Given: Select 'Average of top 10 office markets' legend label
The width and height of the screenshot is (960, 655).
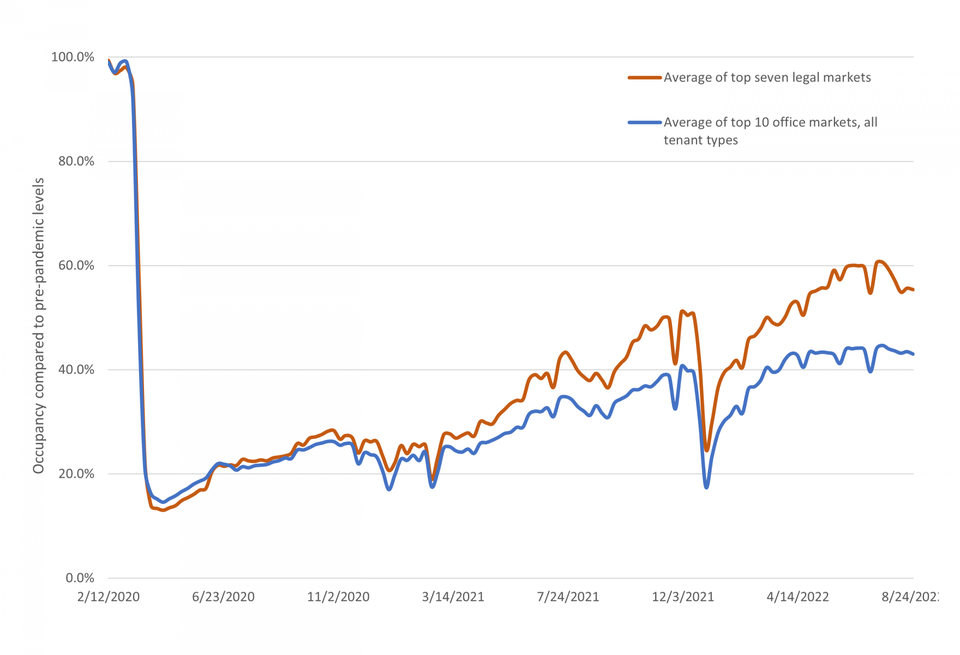Looking at the screenshot, I should [x=770, y=131].
